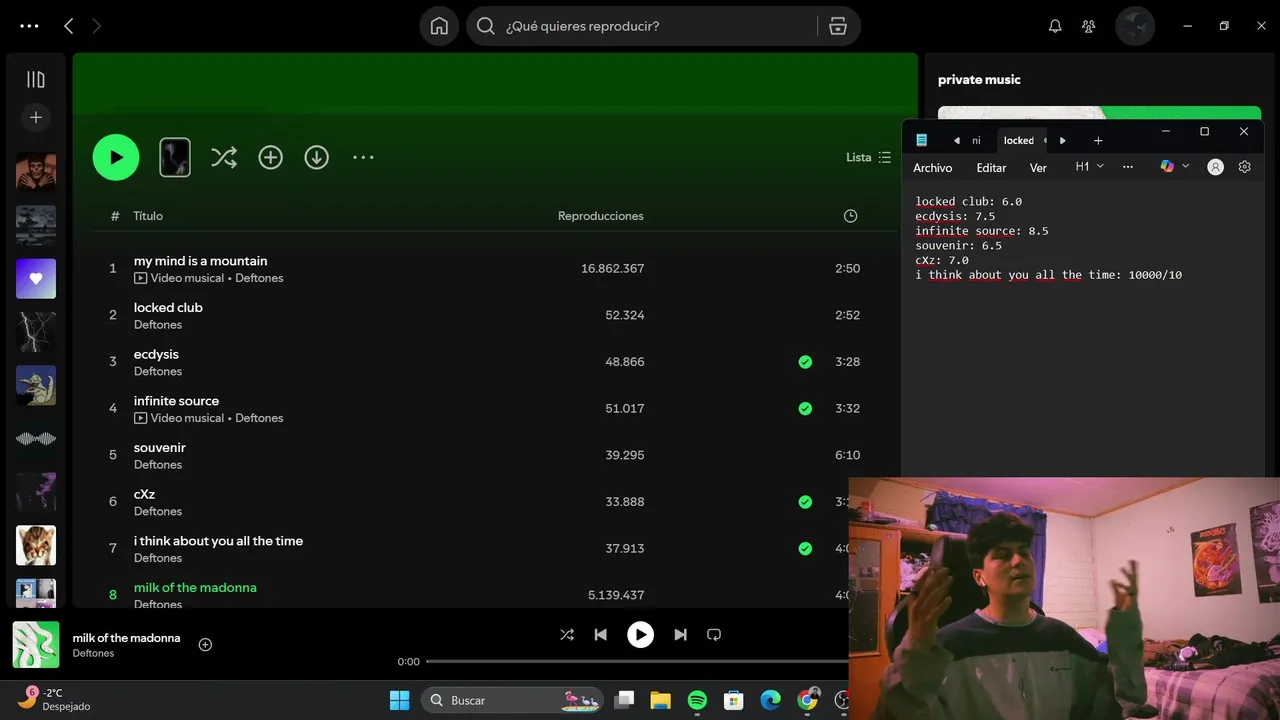Toggle saved checkmark for ecdysis
Screen dimensions: 1280x720
[805, 362]
